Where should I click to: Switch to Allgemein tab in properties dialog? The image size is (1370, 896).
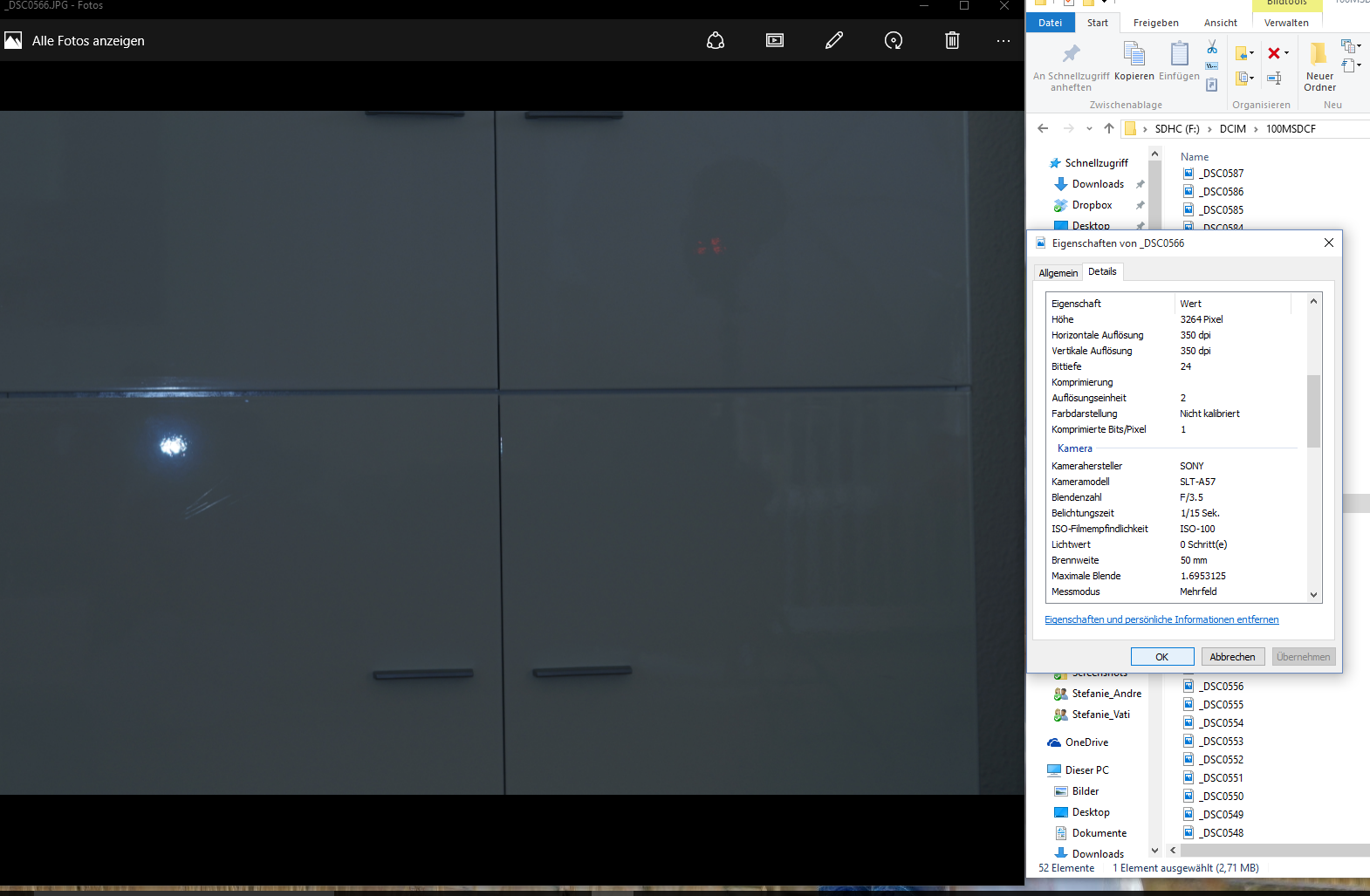(1058, 273)
